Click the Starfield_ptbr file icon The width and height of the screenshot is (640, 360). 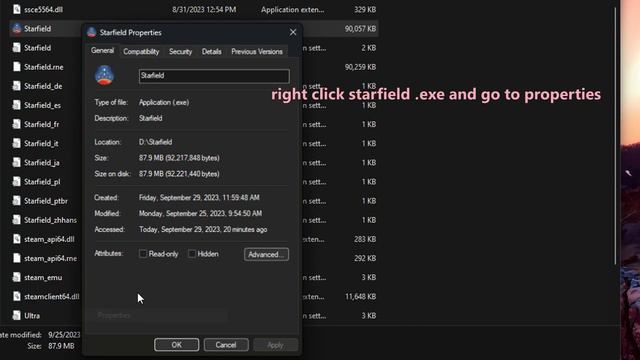coord(16,201)
